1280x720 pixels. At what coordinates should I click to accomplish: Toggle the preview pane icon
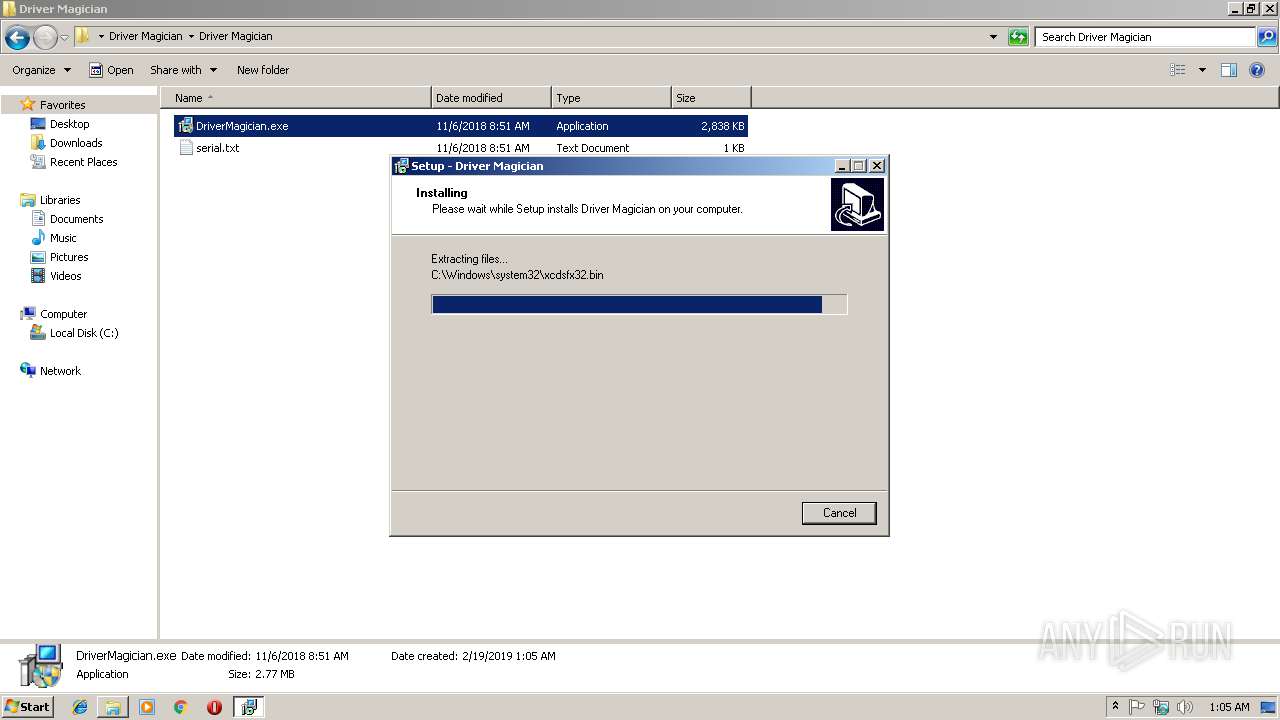pyautogui.click(x=1229, y=70)
